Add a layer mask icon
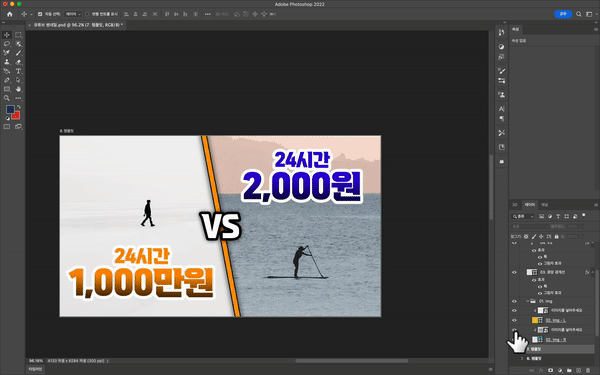Screen dimensions: 600x375 (x=551, y=370)
